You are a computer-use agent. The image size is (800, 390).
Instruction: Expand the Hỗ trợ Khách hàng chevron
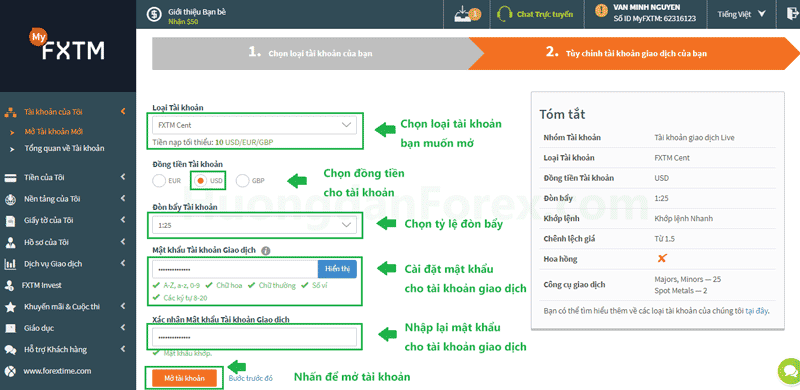[x=123, y=349]
